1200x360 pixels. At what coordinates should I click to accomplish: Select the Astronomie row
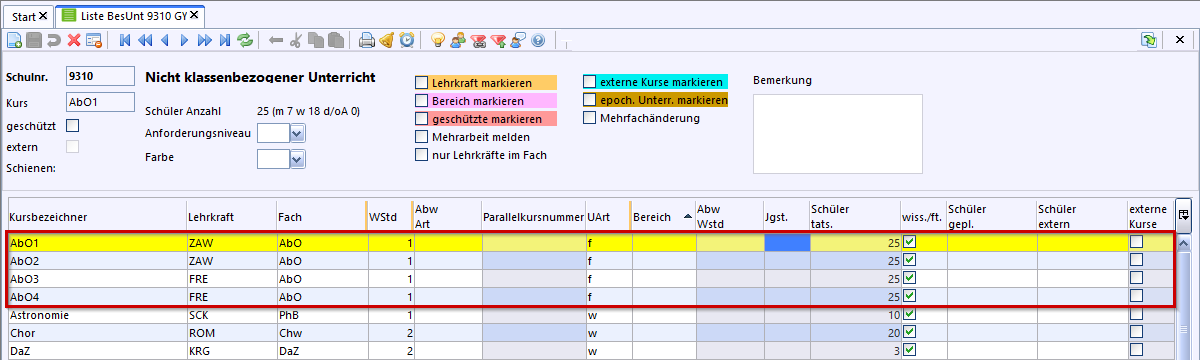click(x=590, y=314)
